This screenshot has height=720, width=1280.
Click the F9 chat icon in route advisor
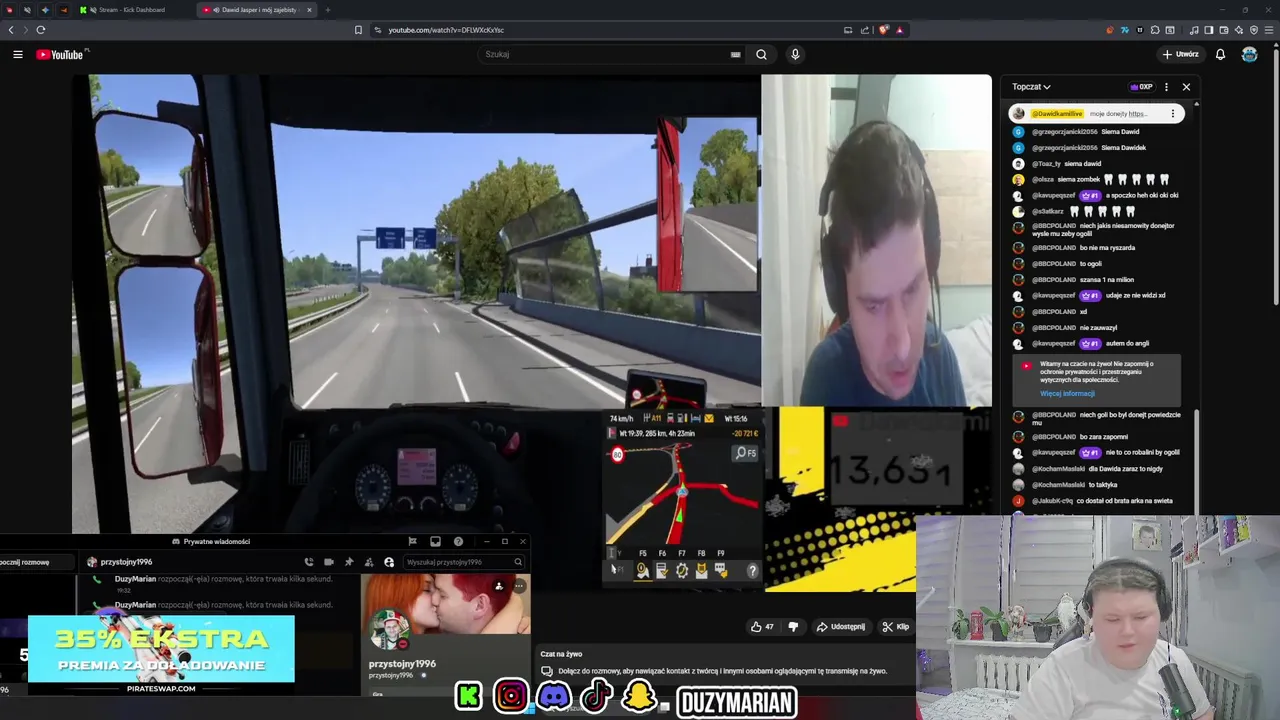click(720, 570)
